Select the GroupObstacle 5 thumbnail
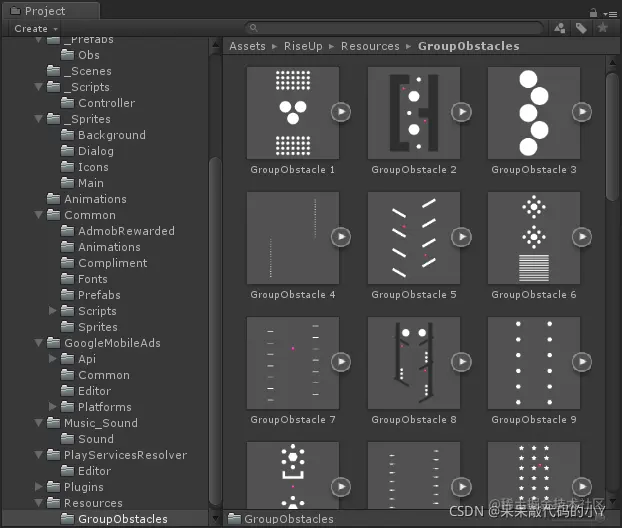This screenshot has width=622, height=528. click(414, 238)
